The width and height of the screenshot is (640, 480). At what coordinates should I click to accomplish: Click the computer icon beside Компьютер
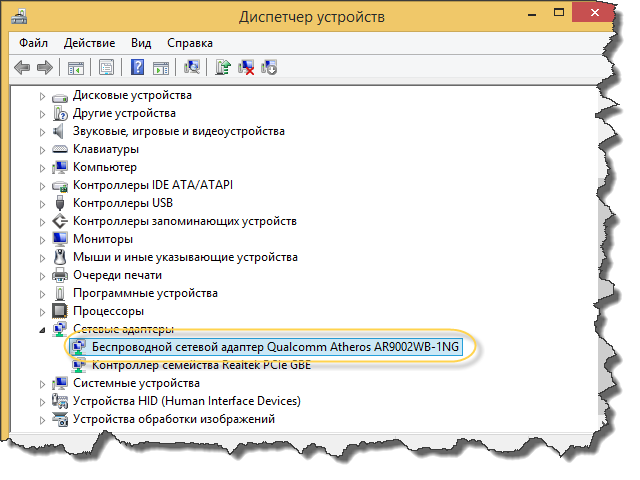60,167
